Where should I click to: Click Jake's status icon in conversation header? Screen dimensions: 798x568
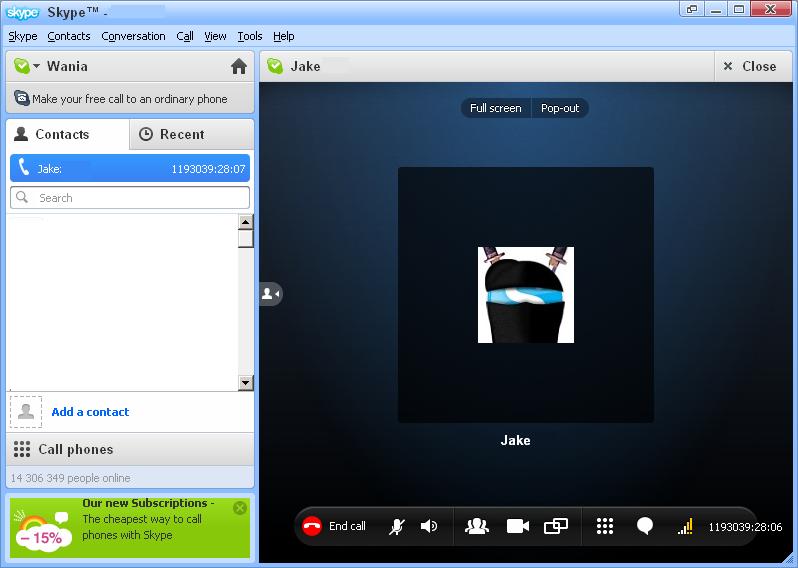pyautogui.click(x=275, y=66)
